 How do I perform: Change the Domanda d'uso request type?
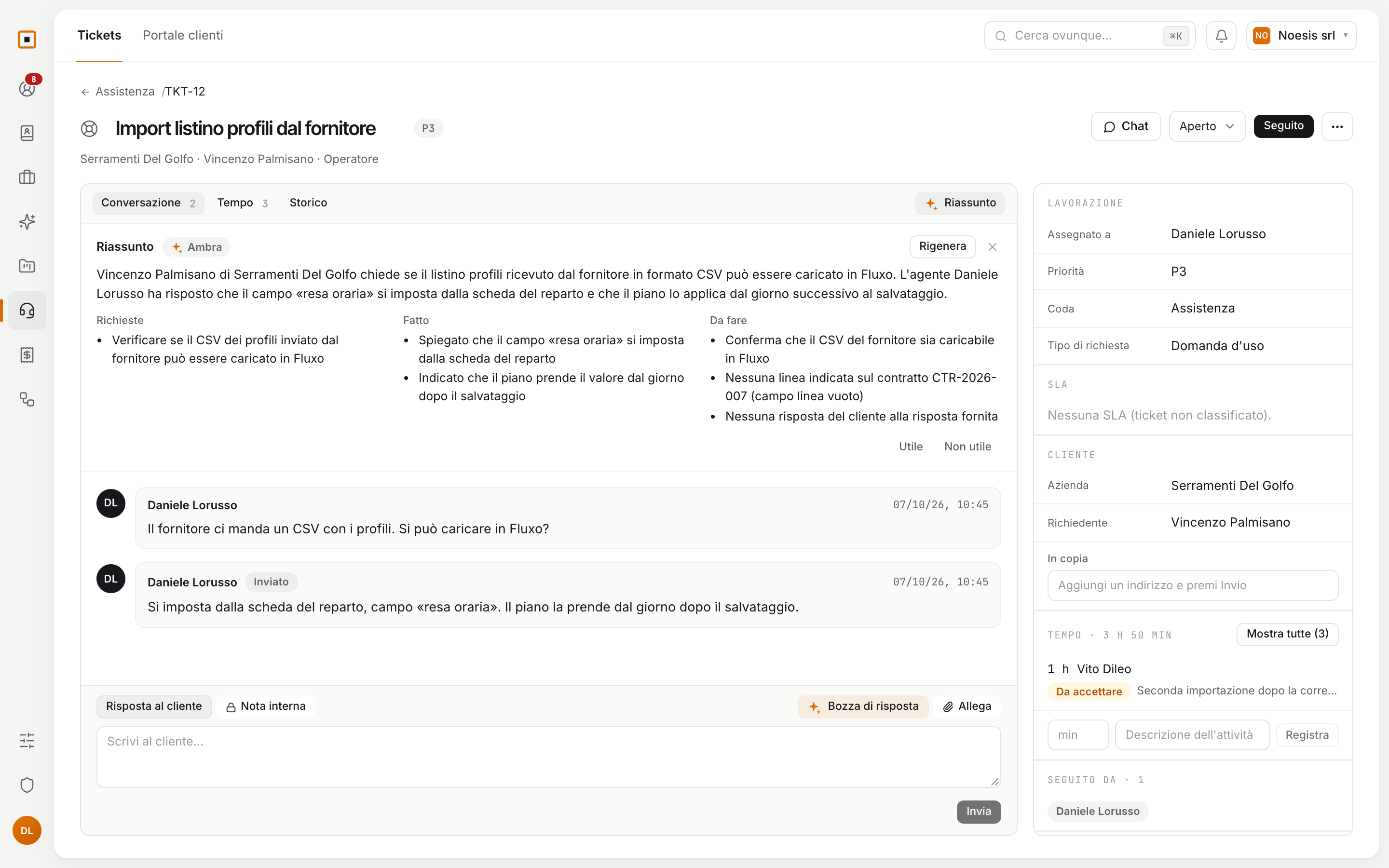pyautogui.click(x=1217, y=346)
